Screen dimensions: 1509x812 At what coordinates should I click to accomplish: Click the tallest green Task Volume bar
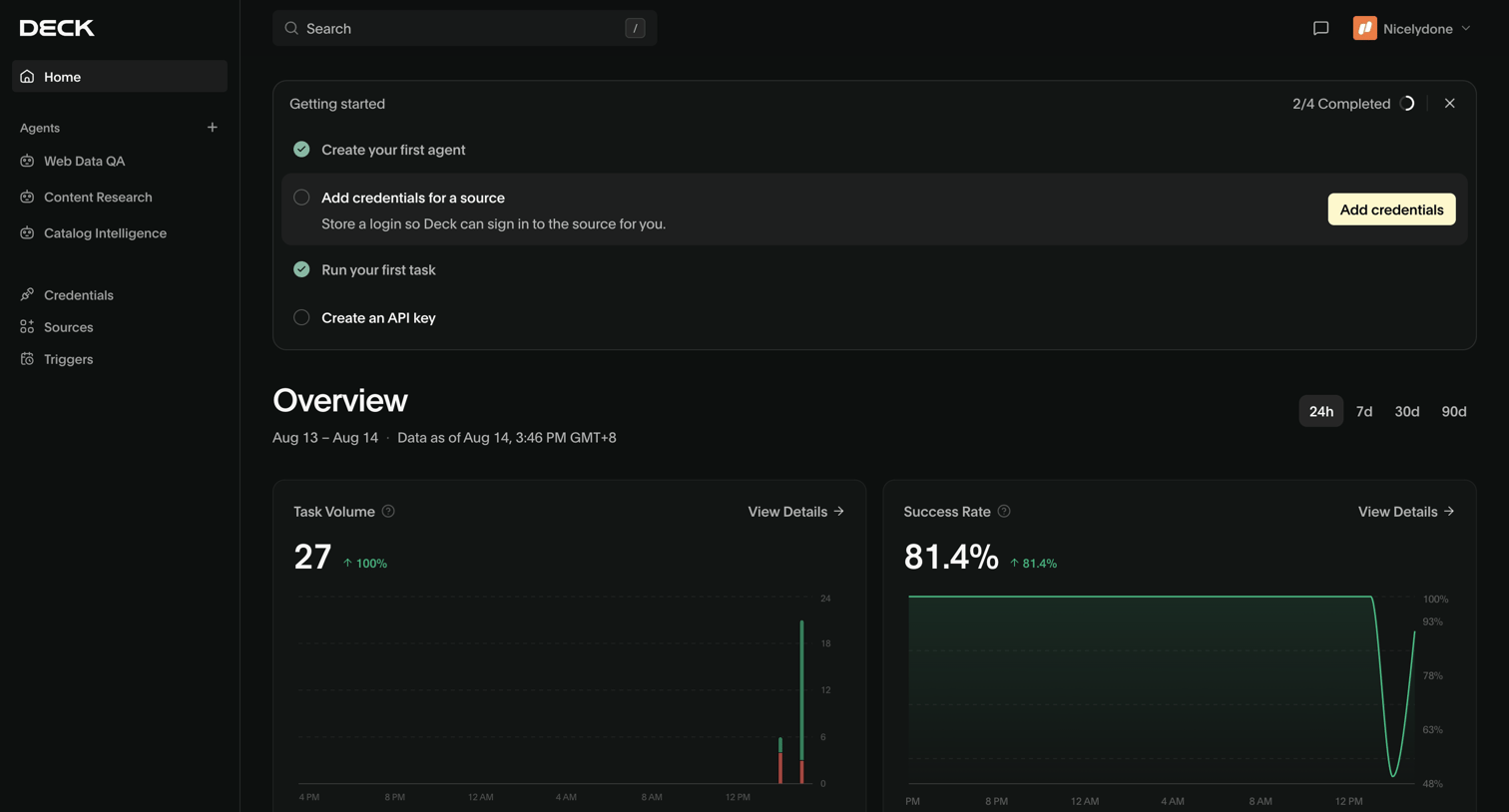[x=801, y=689]
